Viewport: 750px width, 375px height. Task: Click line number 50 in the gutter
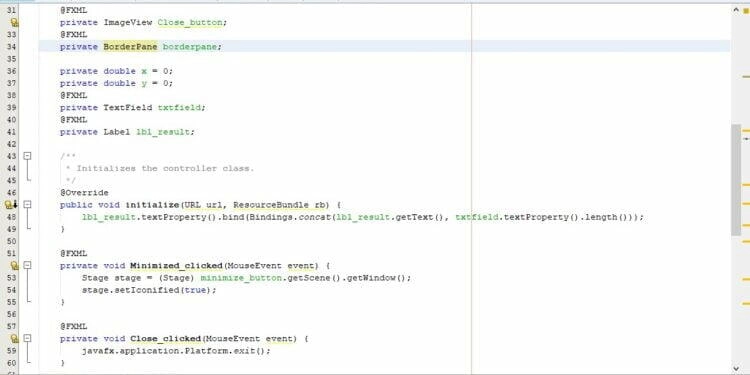point(11,241)
